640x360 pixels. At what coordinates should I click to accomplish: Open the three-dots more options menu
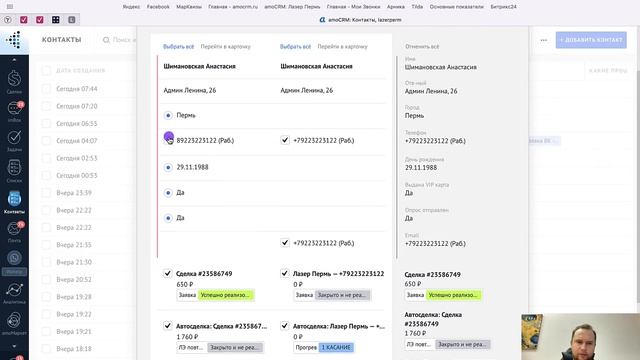544,40
